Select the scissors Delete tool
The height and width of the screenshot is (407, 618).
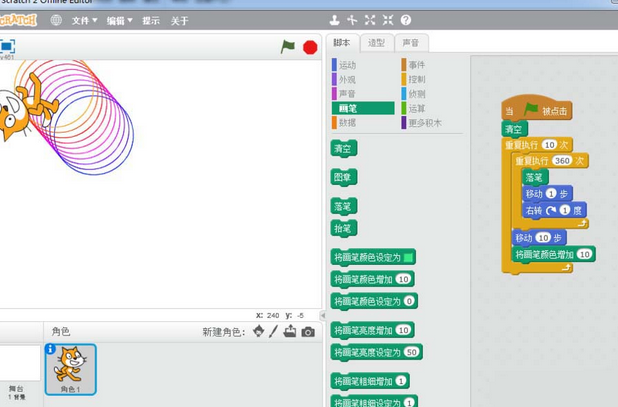click(x=352, y=20)
